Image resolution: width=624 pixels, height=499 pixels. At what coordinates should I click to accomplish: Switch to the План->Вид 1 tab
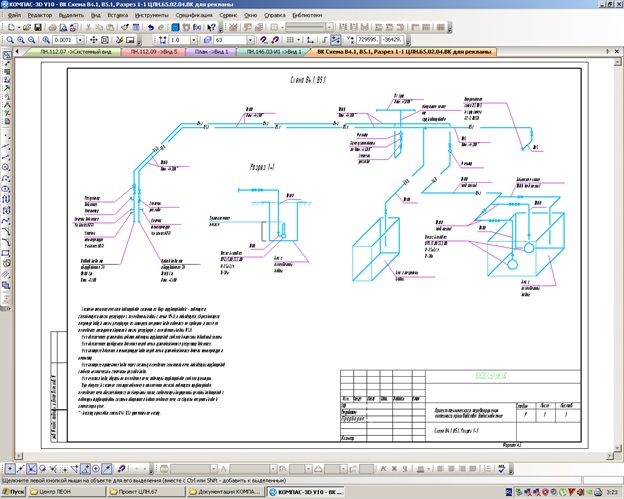pos(211,52)
